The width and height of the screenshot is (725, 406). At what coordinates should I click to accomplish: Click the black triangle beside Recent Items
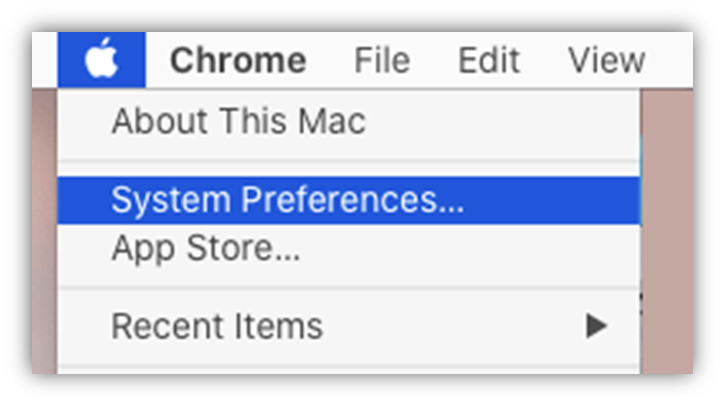[596, 326]
